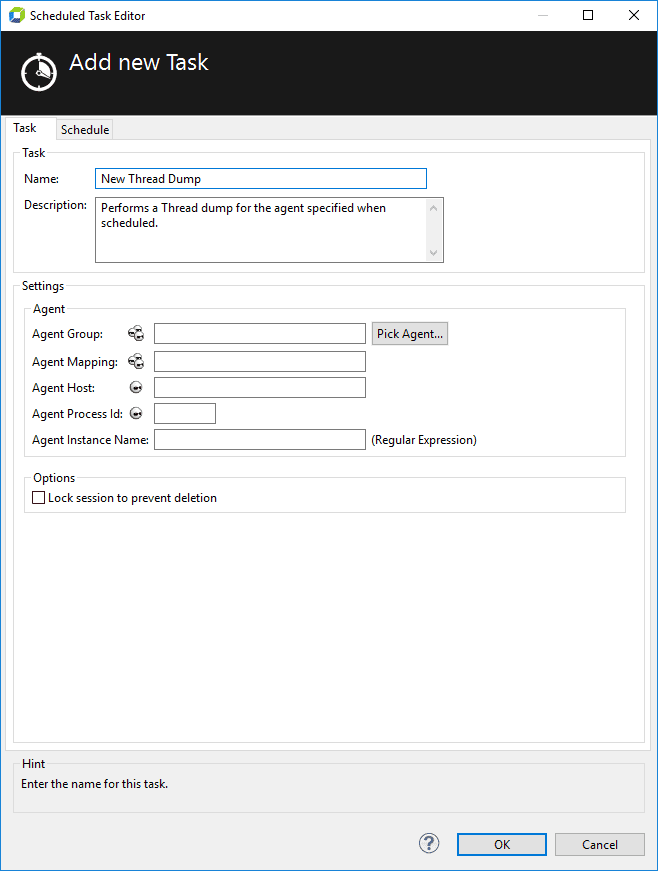Screen dimensions: 658x871
Task: Click the Agent Mapping icon
Action: (136, 362)
